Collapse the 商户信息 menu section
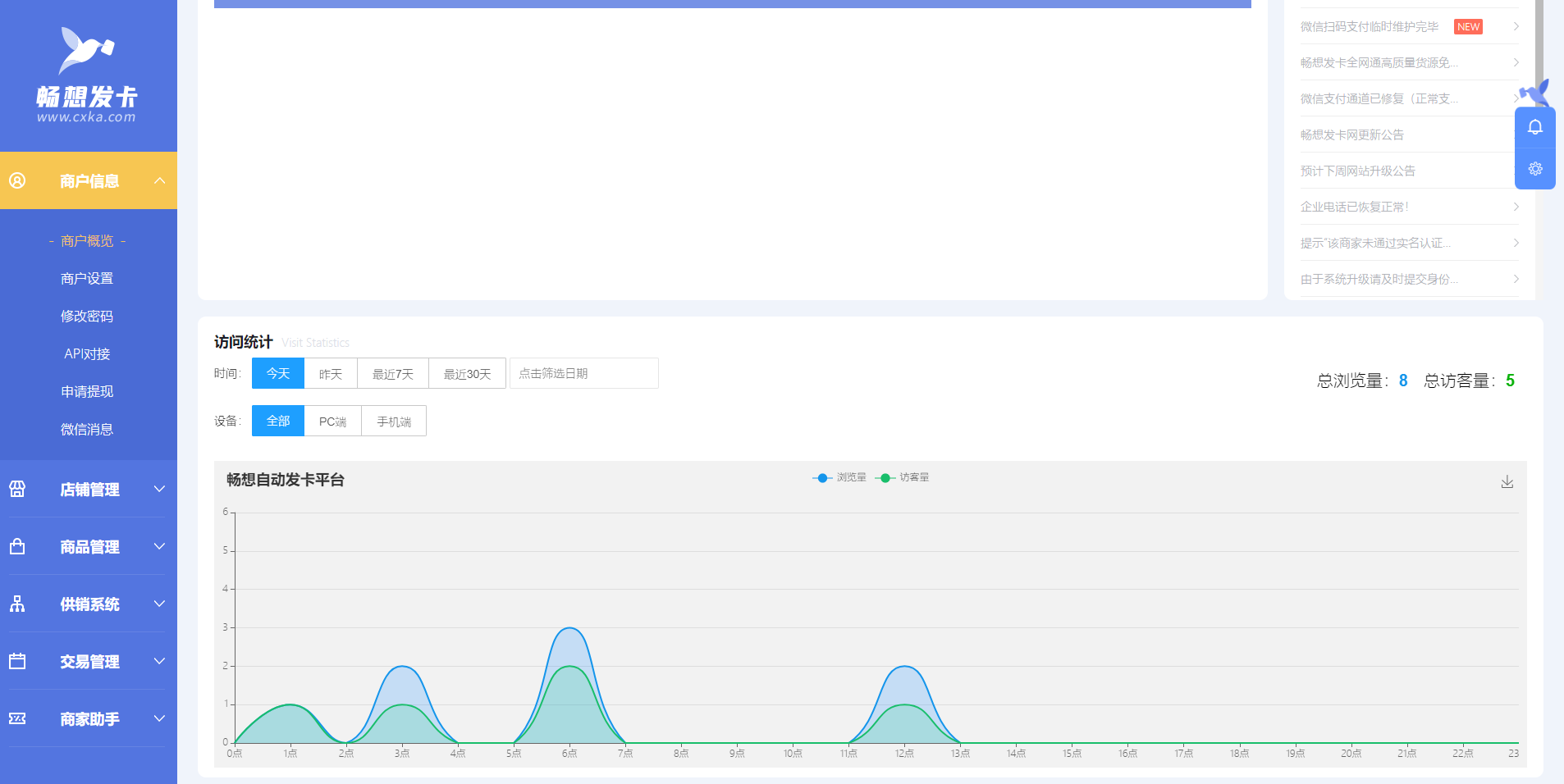The height and width of the screenshot is (784, 1564). pos(160,181)
